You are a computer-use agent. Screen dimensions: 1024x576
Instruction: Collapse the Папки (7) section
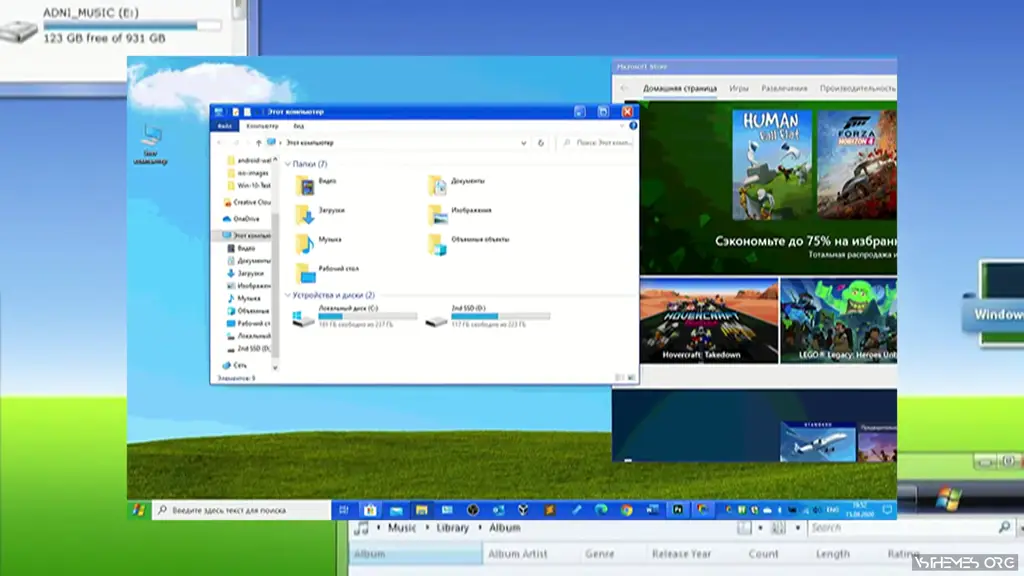point(290,164)
